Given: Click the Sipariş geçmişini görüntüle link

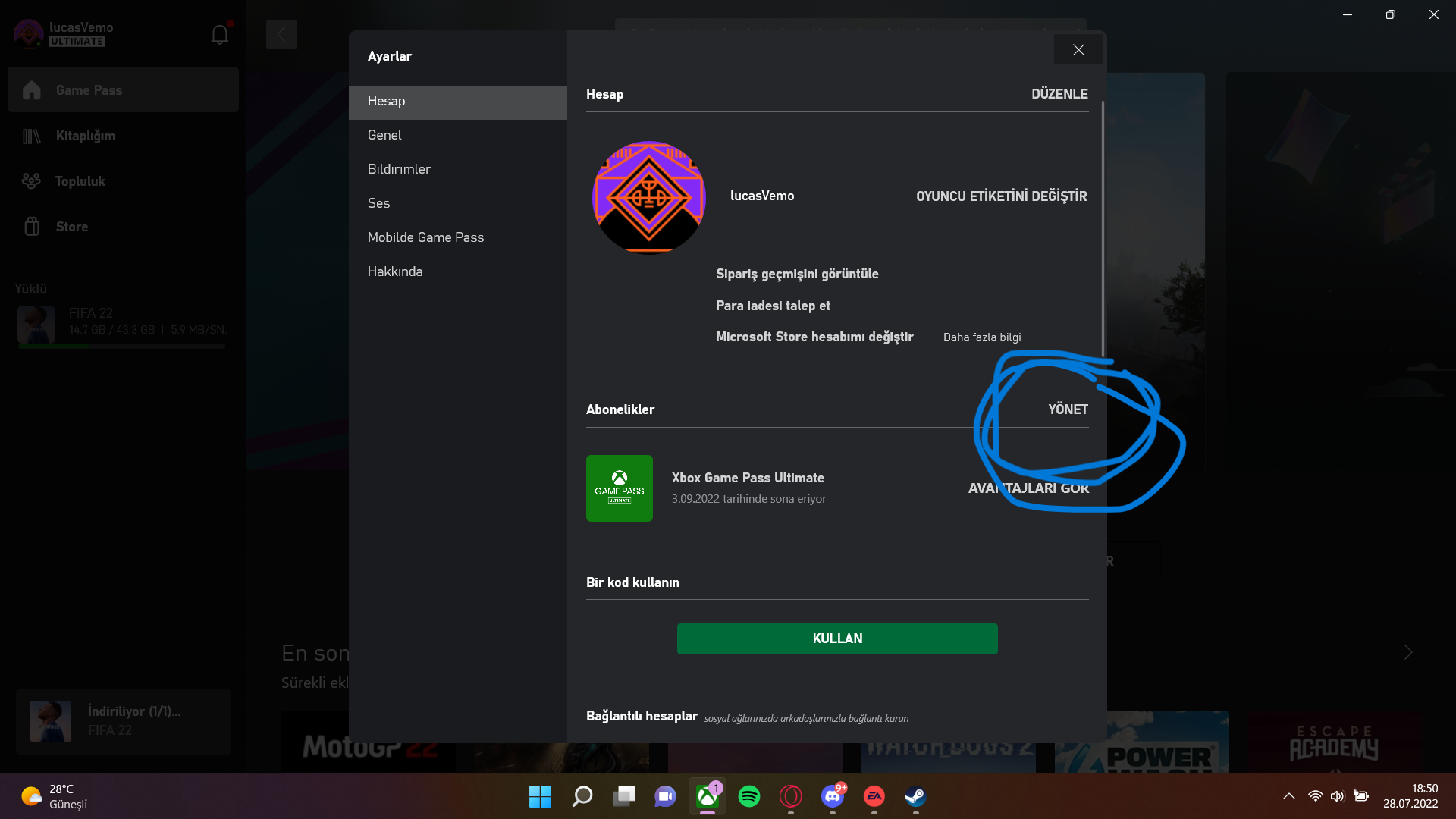Looking at the screenshot, I should (796, 274).
